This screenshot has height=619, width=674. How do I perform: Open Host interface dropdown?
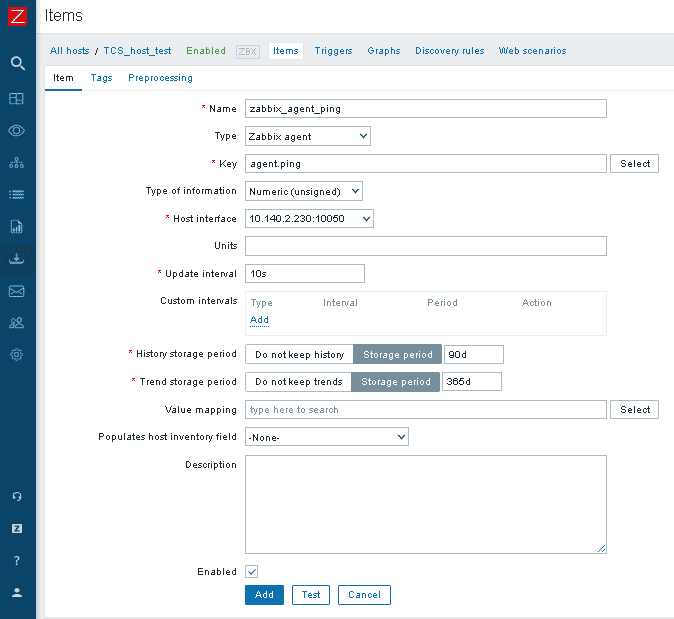tap(309, 218)
